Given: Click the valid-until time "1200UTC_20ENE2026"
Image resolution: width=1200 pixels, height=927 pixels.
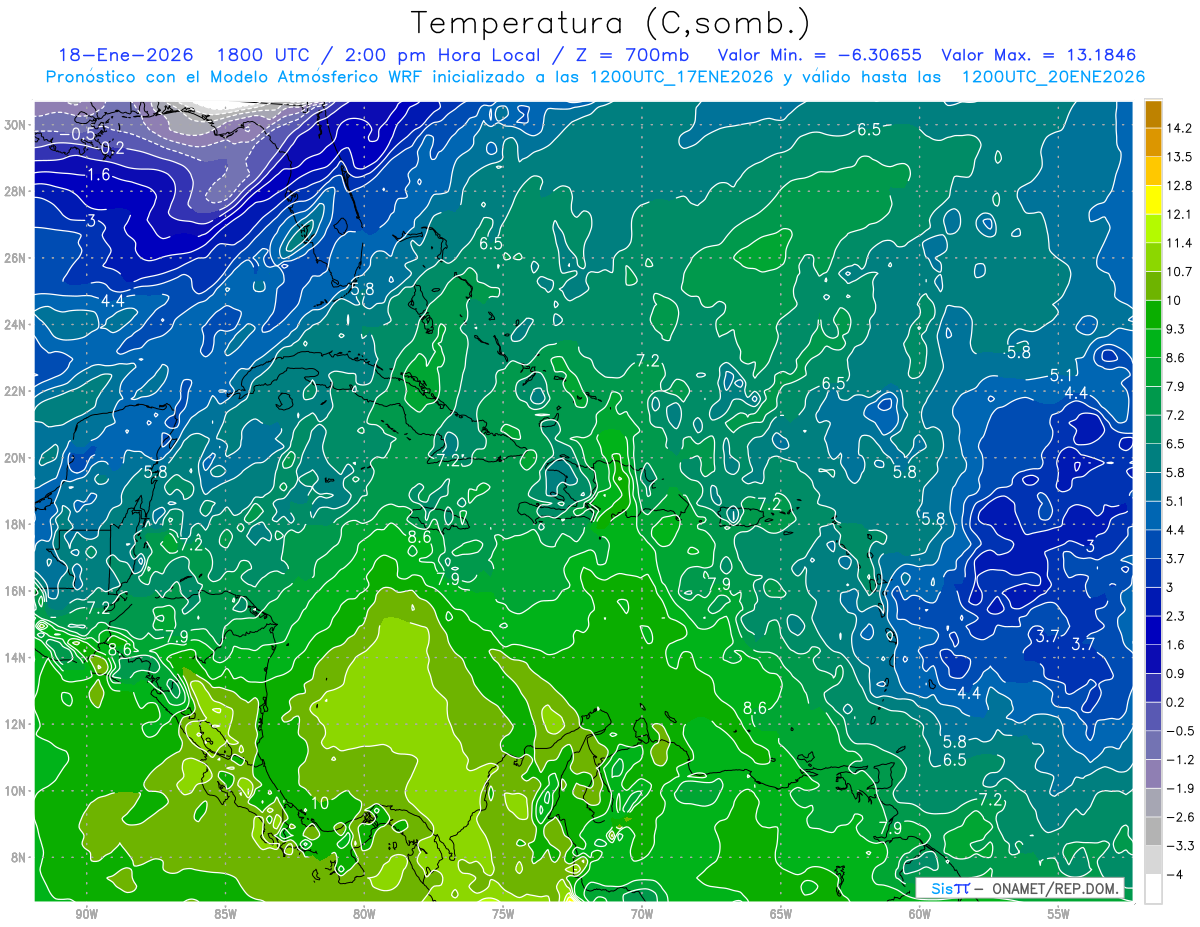Looking at the screenshot, I should [1053, 77].
